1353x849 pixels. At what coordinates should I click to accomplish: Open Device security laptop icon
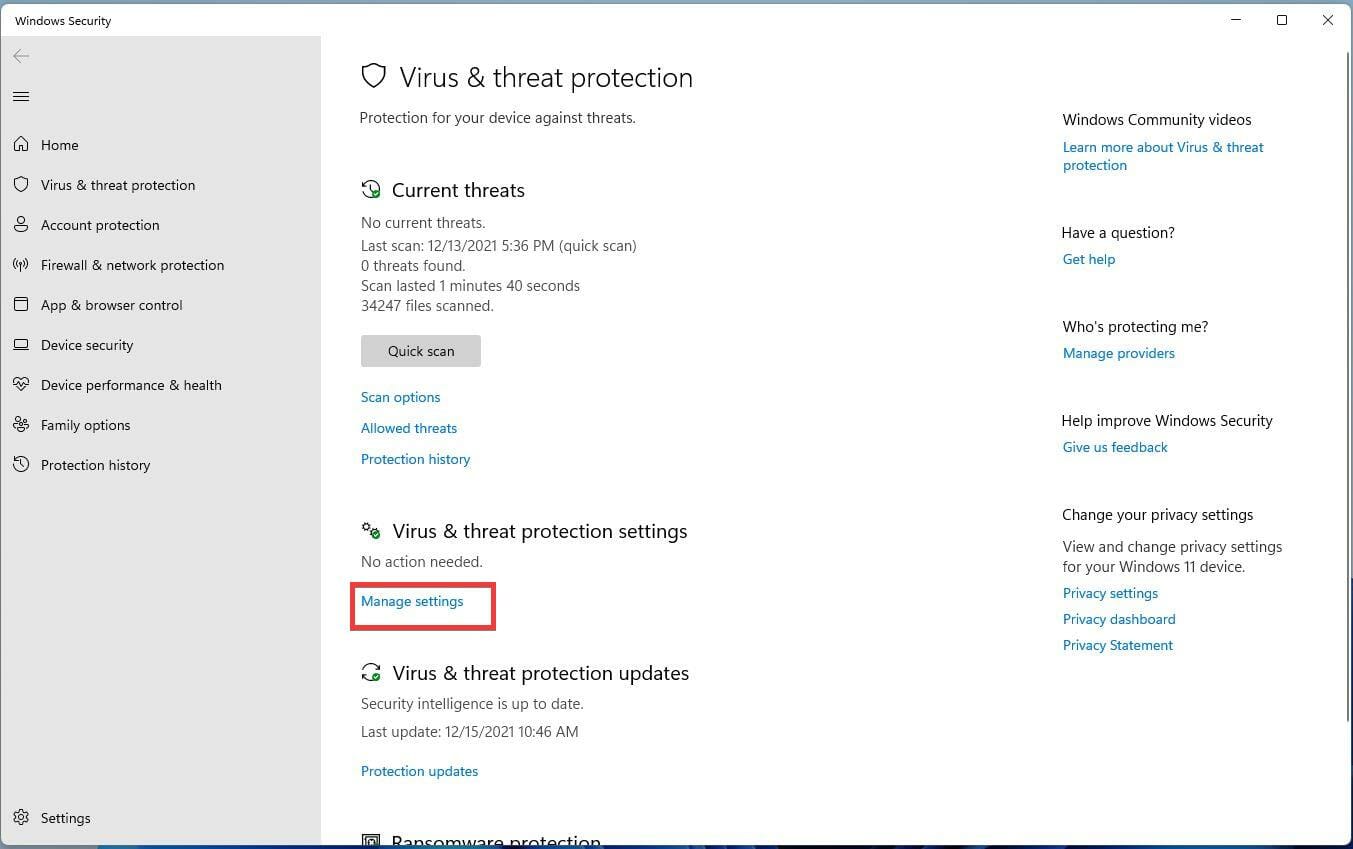(21, 345)
